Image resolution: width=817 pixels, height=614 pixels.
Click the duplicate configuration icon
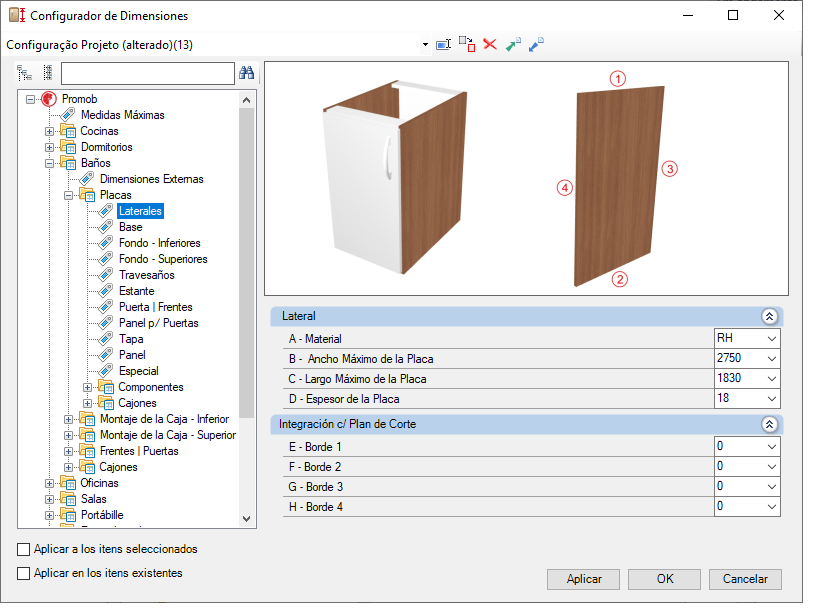click(467, 44)
